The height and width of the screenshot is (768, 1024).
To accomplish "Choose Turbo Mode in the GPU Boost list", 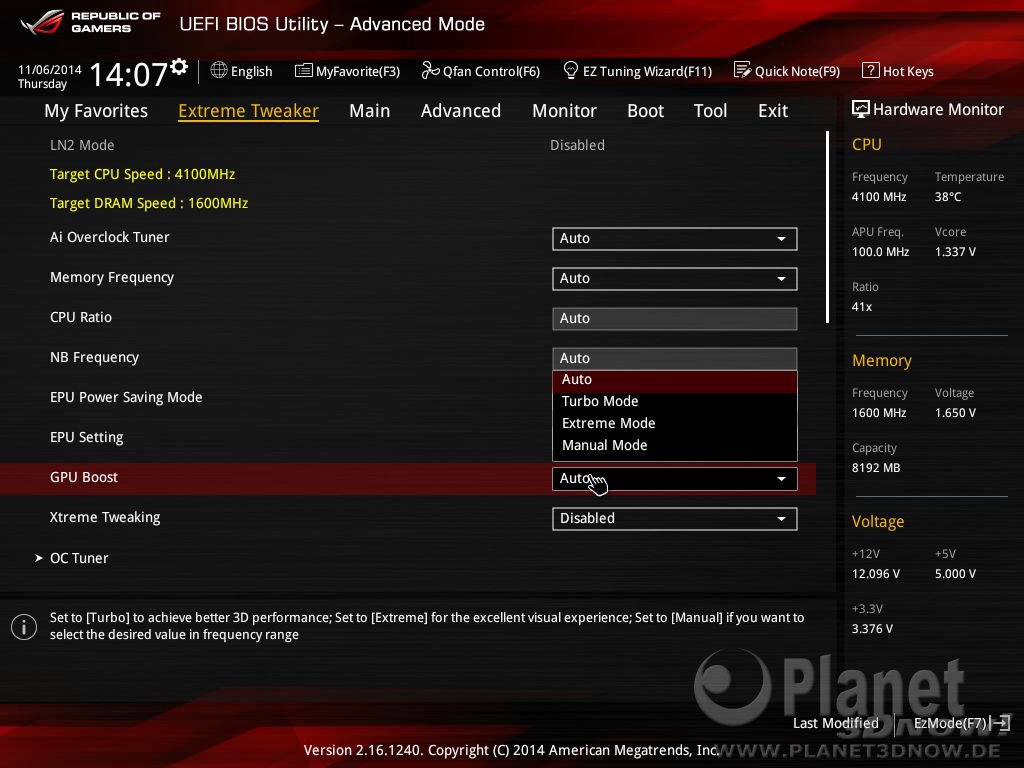I will (675, 402).
